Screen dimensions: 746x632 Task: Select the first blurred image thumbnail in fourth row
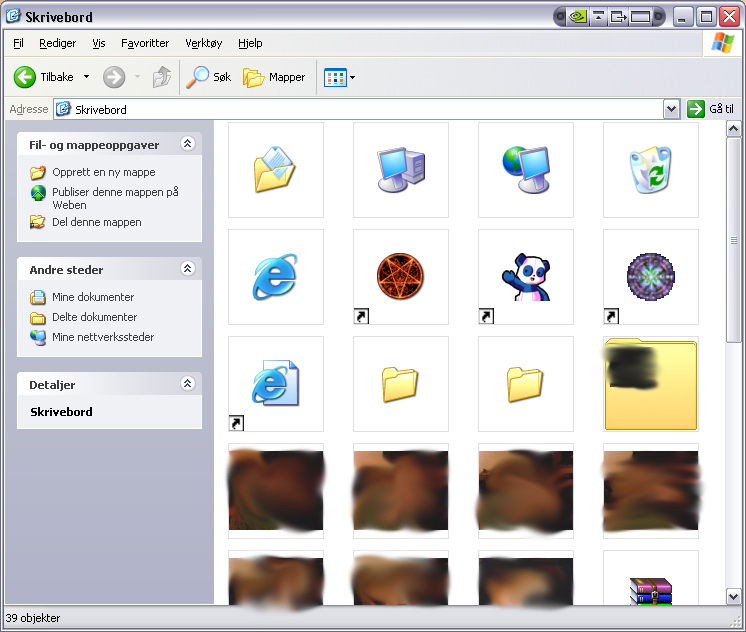pyautogui.click(x=275, y=490)
